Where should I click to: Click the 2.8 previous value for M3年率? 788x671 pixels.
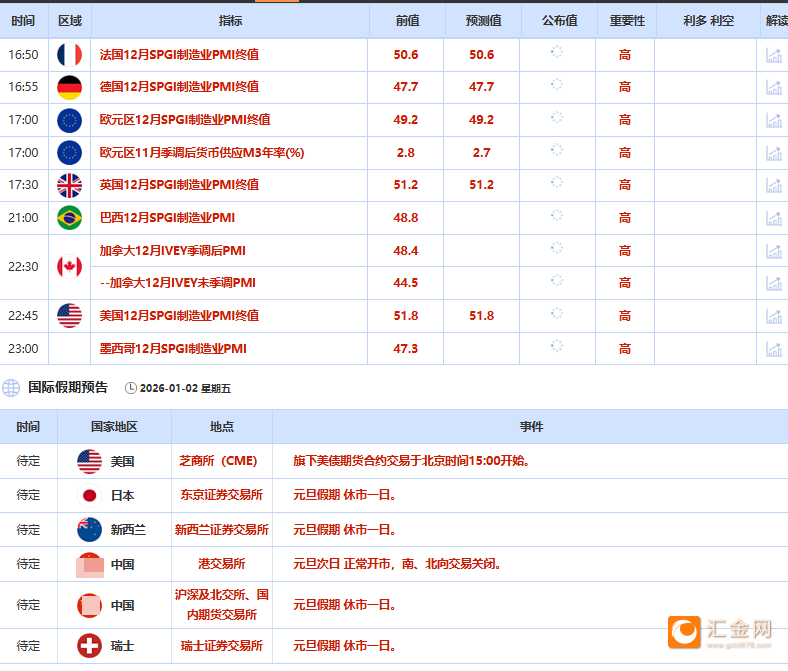pos(406,153)
